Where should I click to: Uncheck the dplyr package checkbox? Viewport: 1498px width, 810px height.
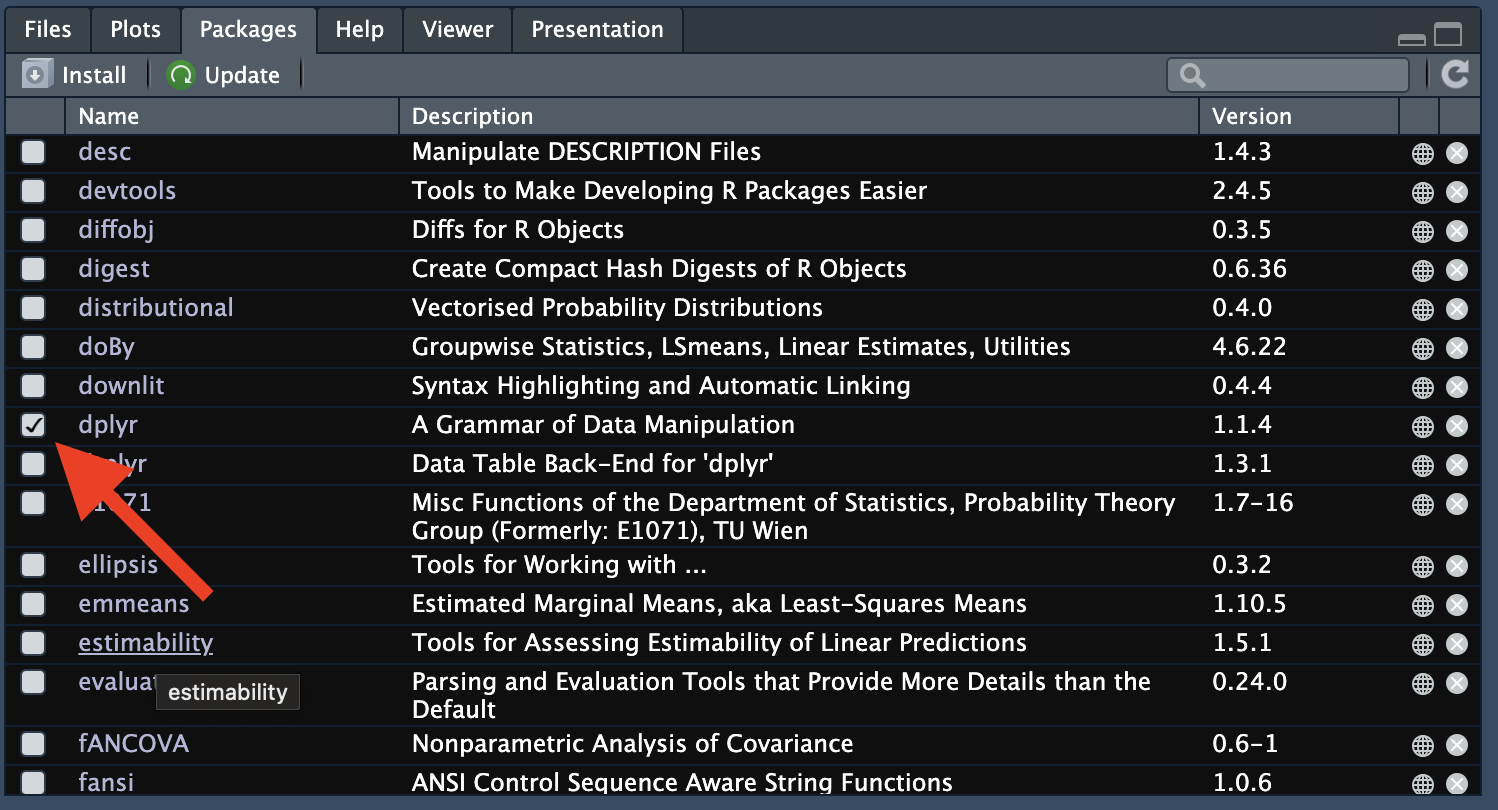pyautogui.click(x=34, y=425)
